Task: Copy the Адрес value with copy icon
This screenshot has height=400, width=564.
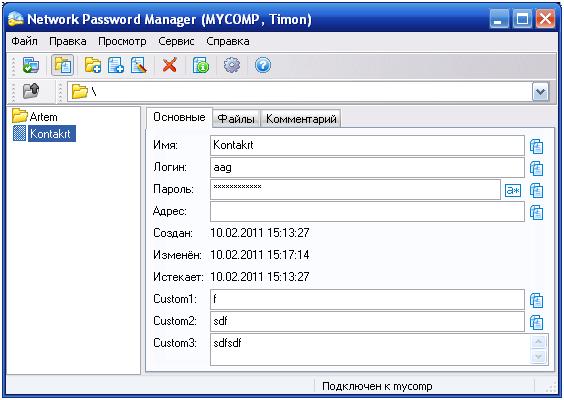Action: tap(536, 212)
